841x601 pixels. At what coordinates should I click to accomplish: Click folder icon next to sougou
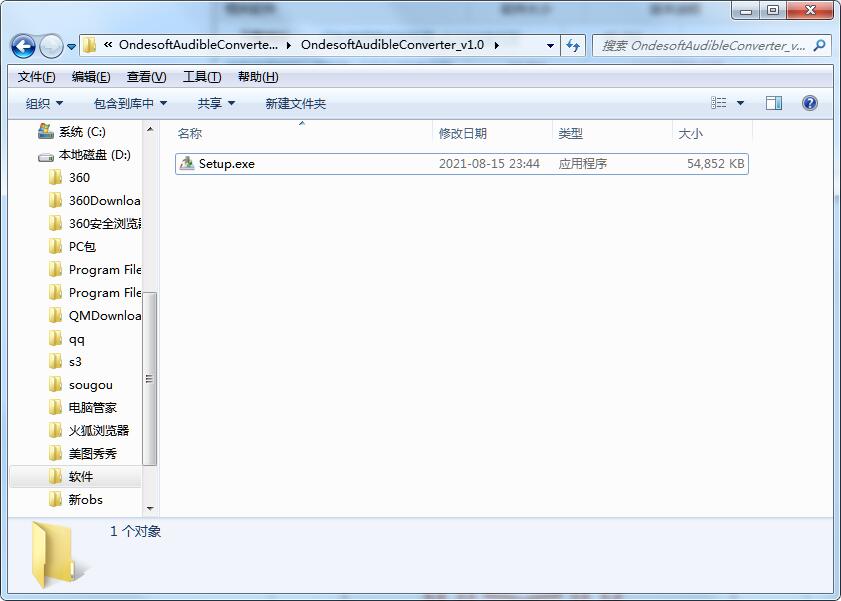pos(55,384)
